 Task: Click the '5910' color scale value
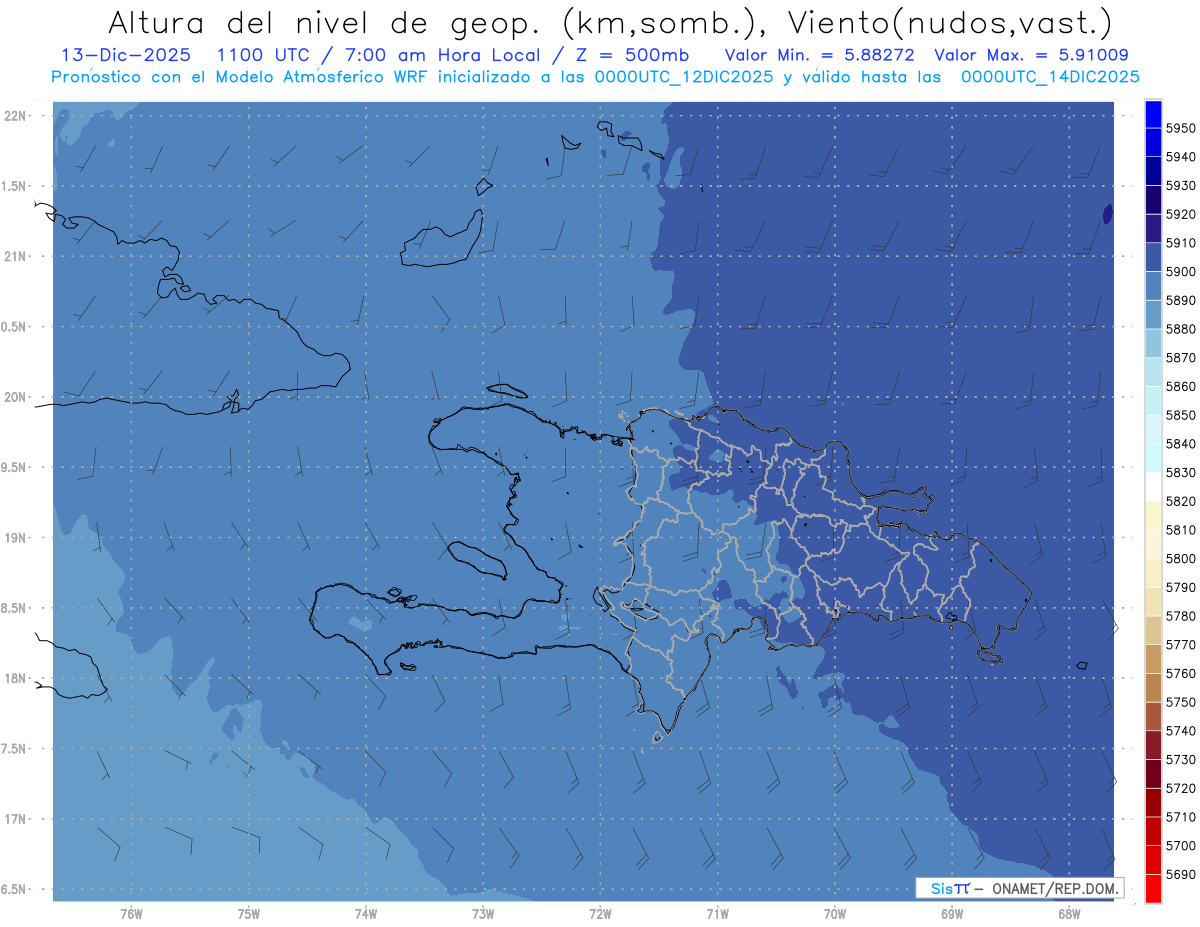click(1181, 243)
